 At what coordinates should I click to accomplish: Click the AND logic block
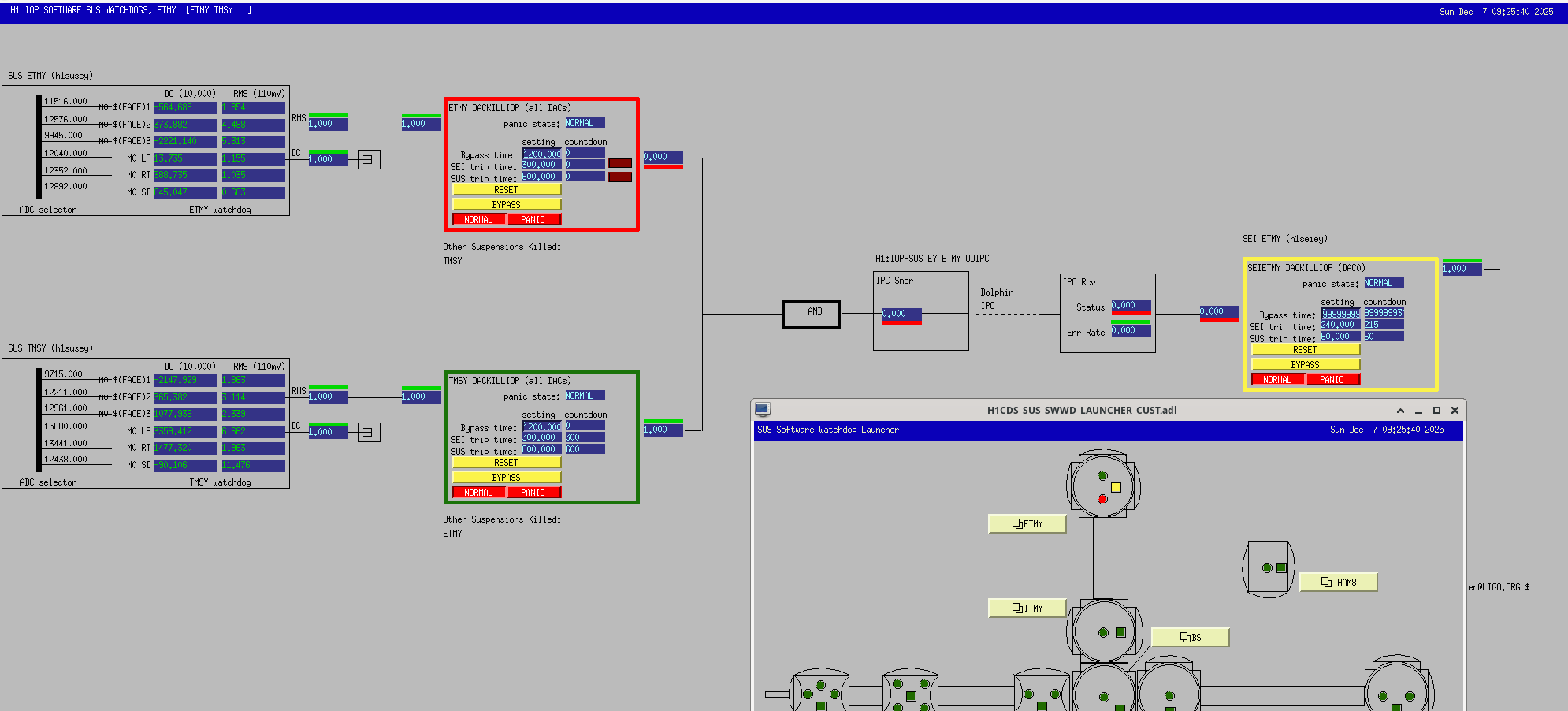click(812, 314)
